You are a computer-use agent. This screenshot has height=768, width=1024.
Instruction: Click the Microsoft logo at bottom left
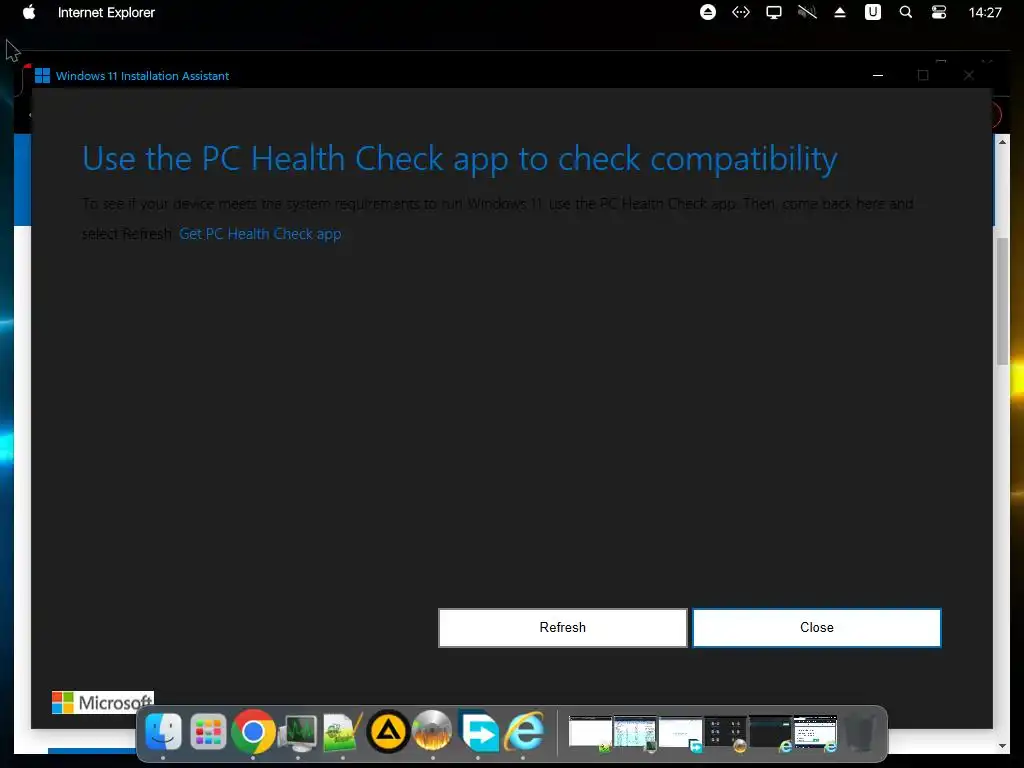pos(103,703)
